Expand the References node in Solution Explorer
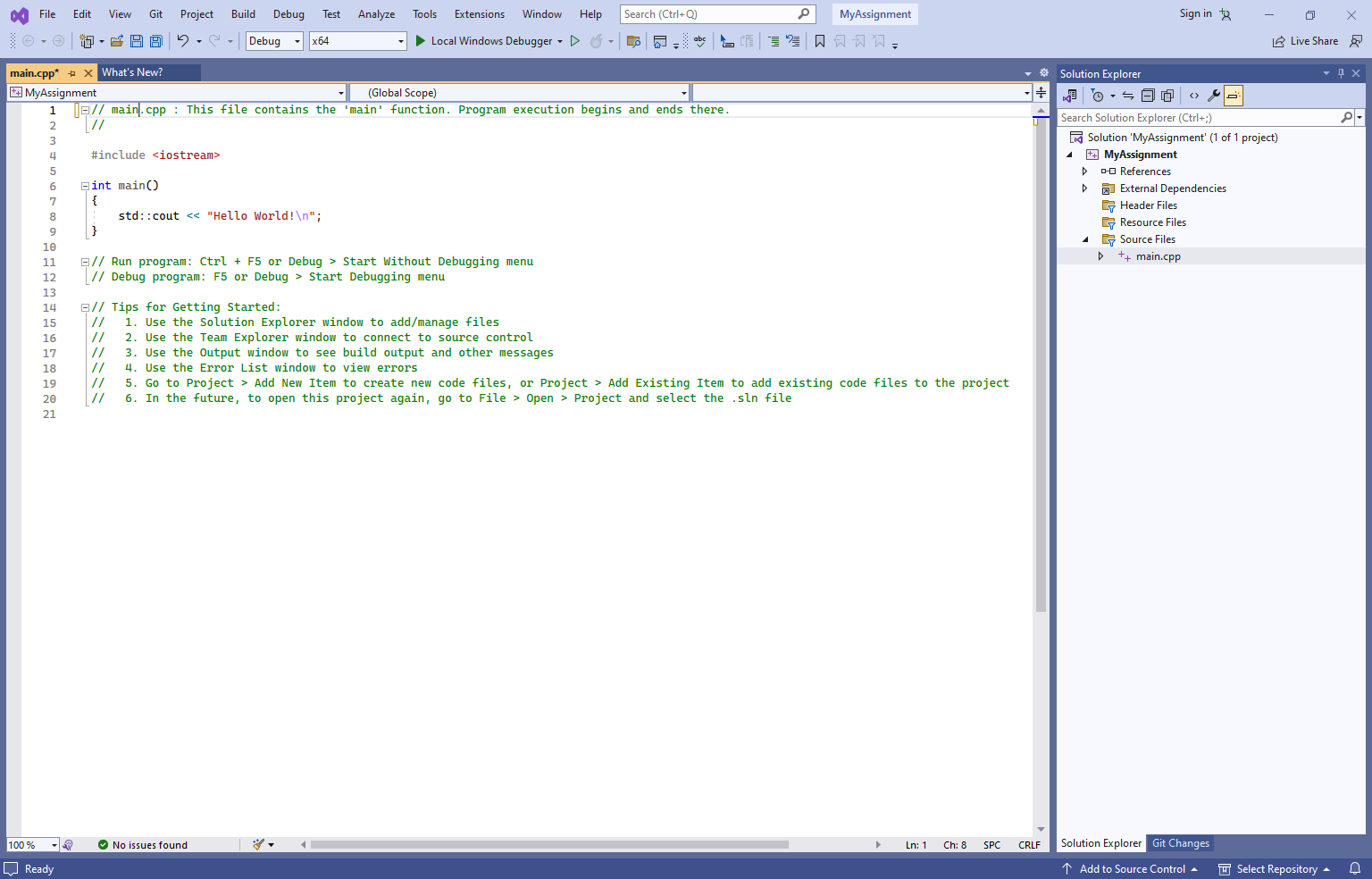1372x879 pixels. [1084, 171]
